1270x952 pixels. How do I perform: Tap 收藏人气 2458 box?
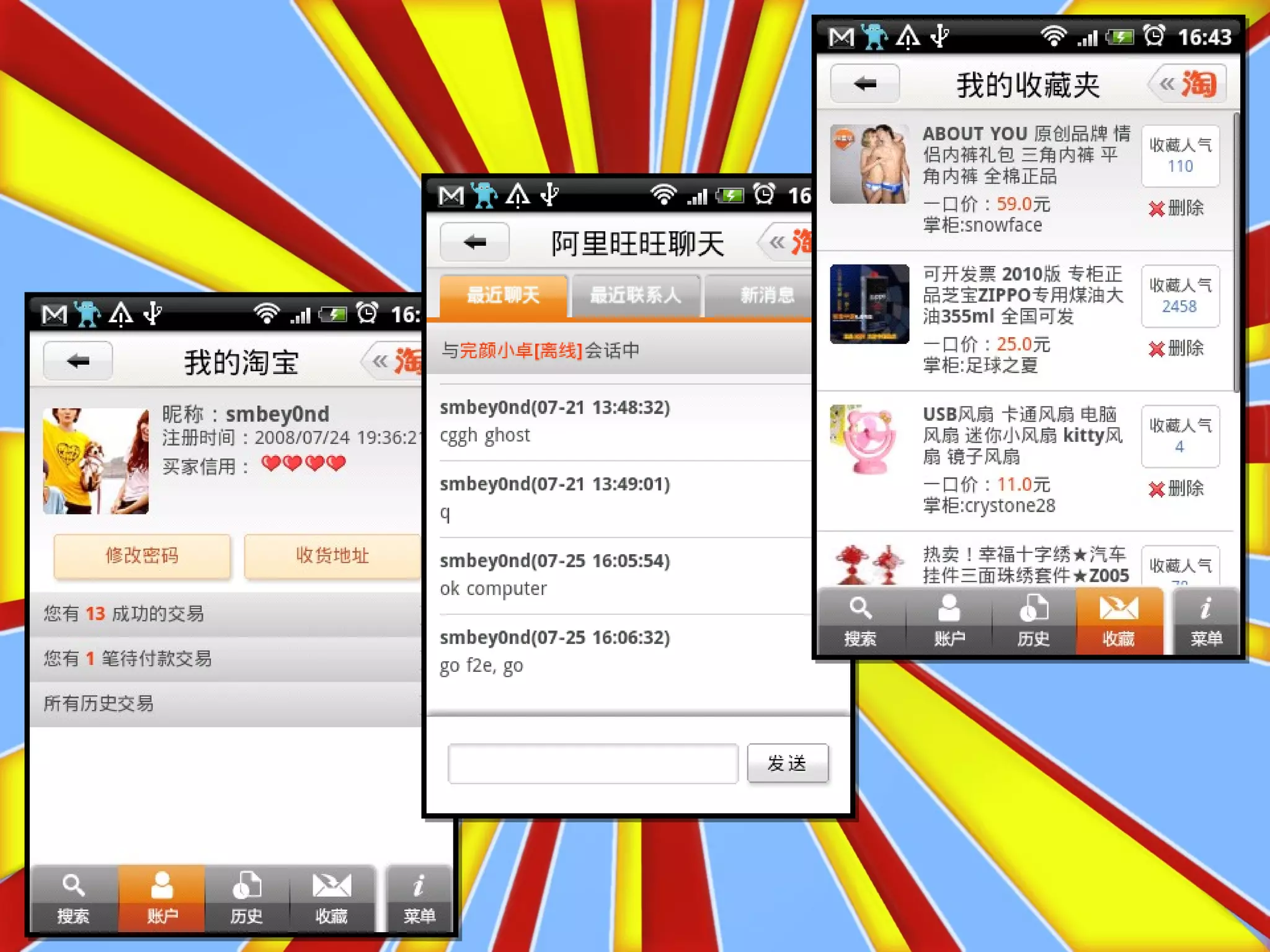(x=1181, y=296)
